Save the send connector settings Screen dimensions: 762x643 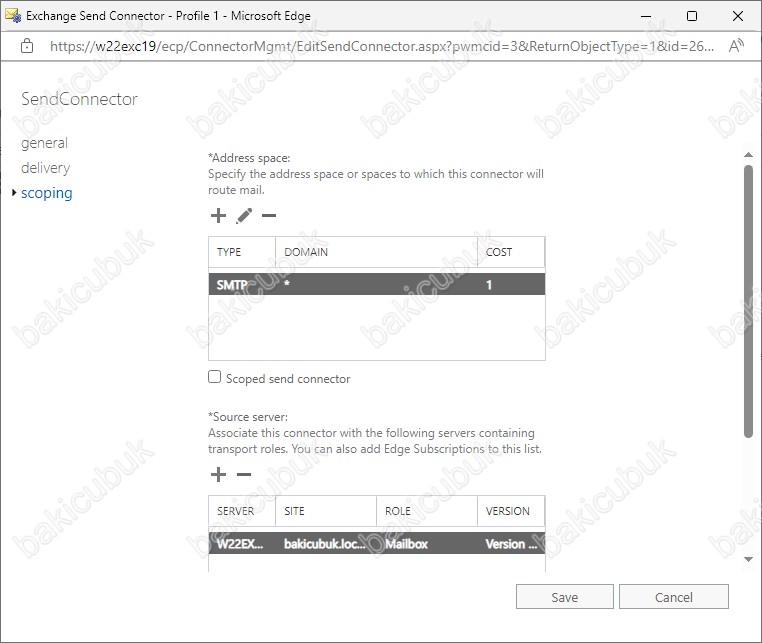(565, 597)
